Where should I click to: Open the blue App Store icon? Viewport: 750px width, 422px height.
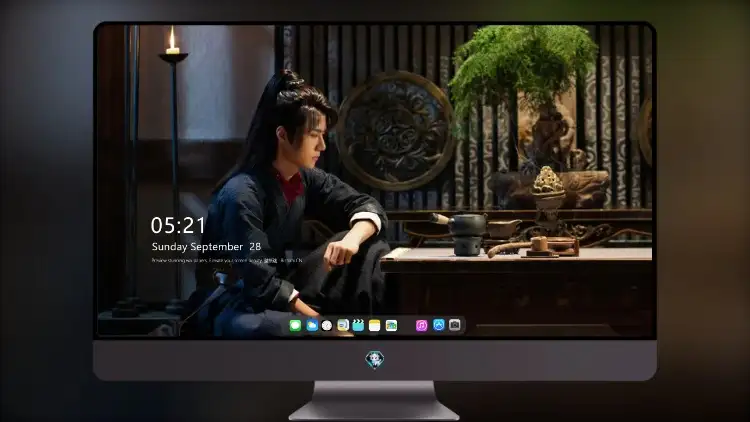click(x=439, y=325)
